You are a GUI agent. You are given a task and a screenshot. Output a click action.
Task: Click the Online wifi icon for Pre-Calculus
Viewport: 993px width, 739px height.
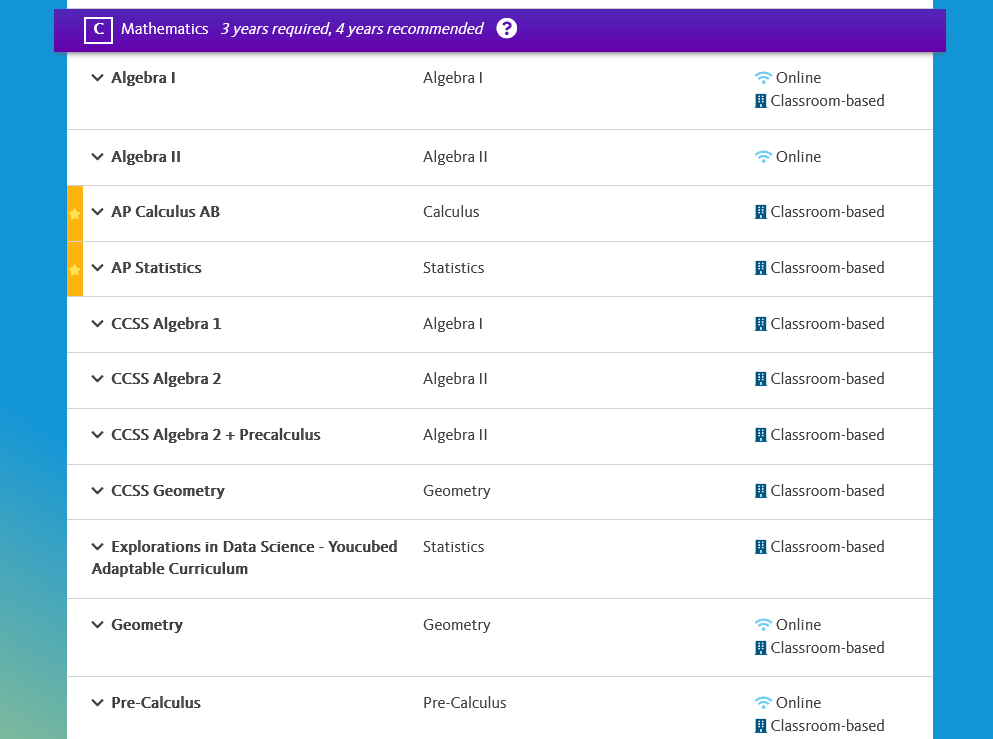click(763, 702)
